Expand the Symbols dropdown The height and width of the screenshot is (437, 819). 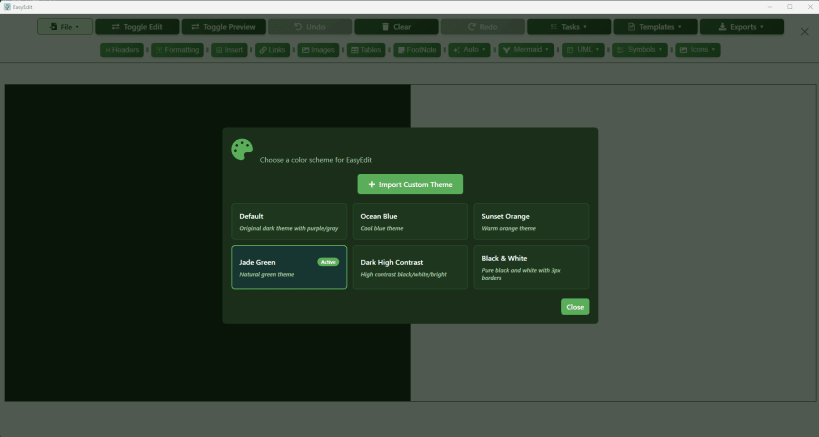pyautogui.click(x=640, y=50)
